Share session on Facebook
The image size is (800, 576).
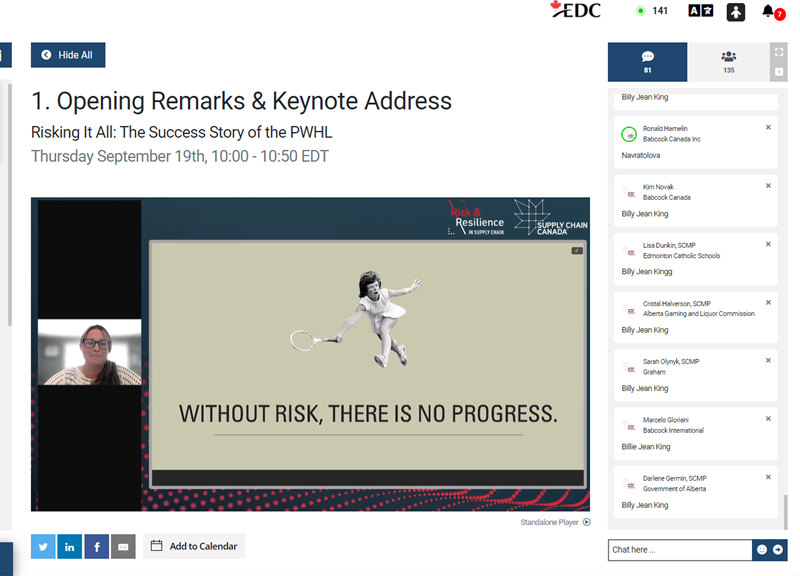point(96,546)
